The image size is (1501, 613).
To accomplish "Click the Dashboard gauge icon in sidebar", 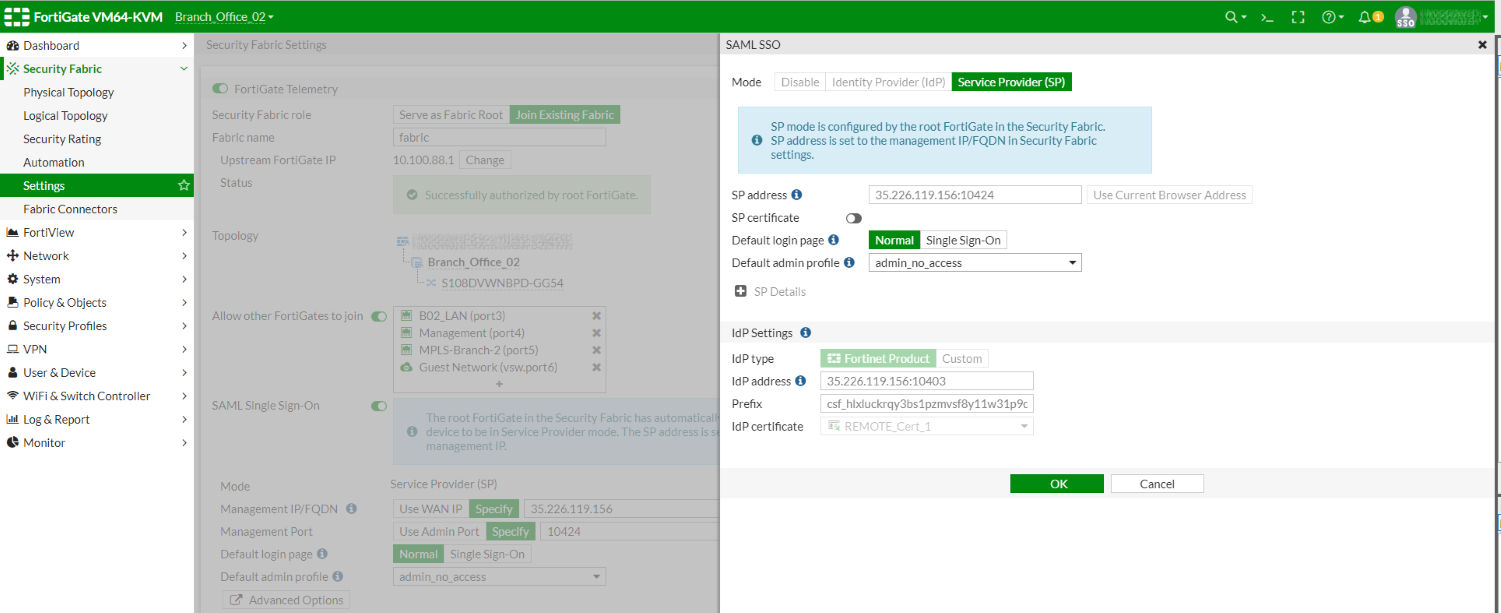I will pyautogui.click(x=13, y=46).
